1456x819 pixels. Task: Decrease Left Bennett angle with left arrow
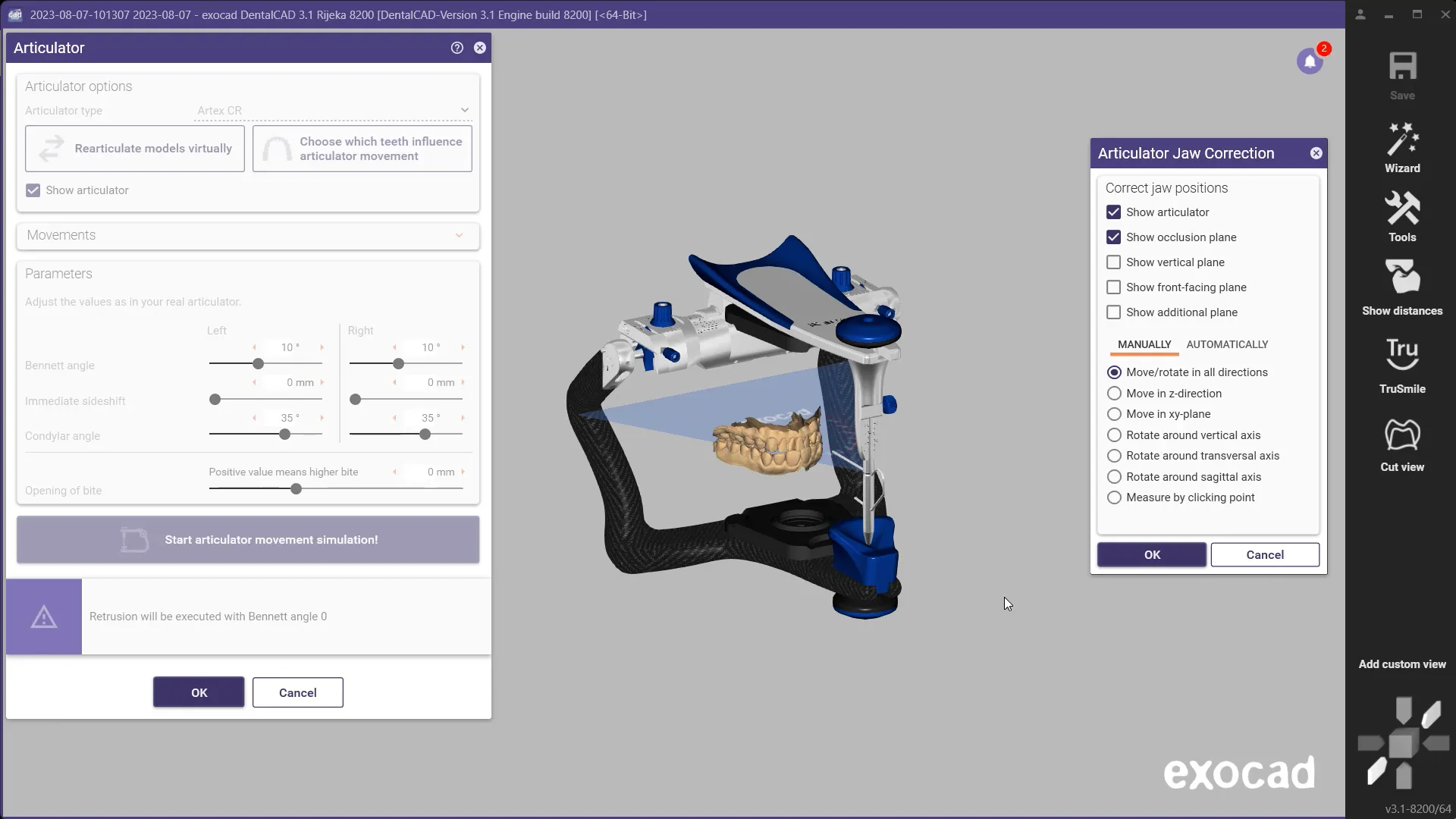coord(254,347)
